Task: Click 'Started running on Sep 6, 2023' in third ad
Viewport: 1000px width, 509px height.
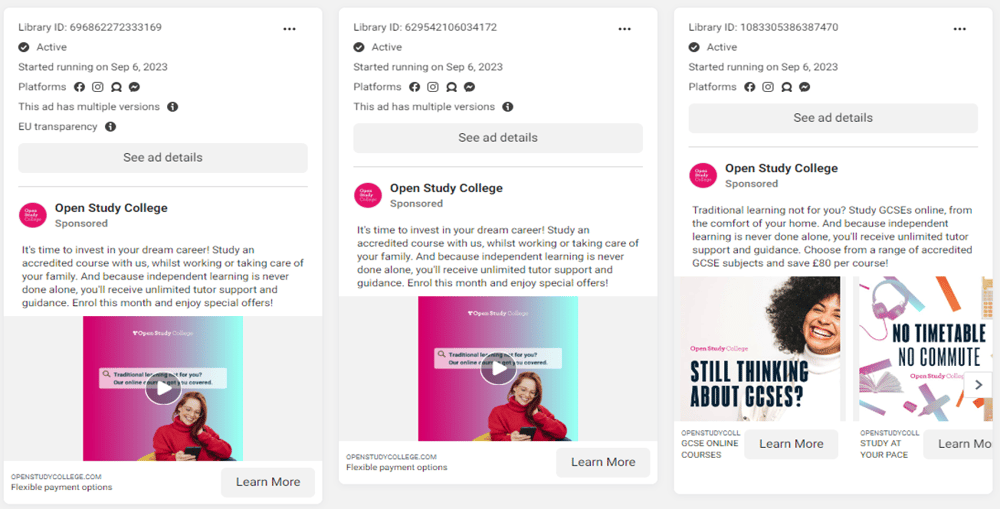Action: 763,67
